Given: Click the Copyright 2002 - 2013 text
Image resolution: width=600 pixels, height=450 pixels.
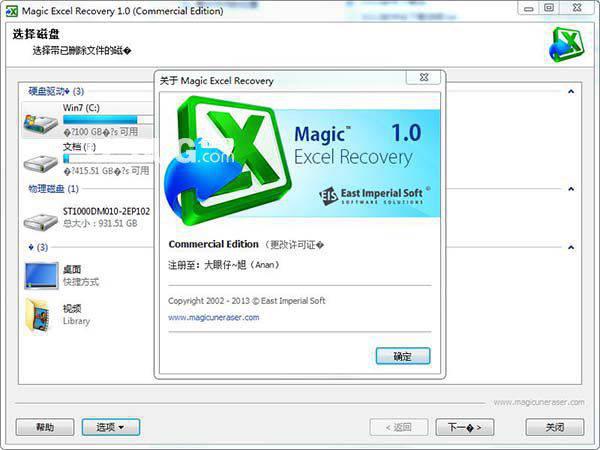Looking at the screenshot, I should 247,301.
